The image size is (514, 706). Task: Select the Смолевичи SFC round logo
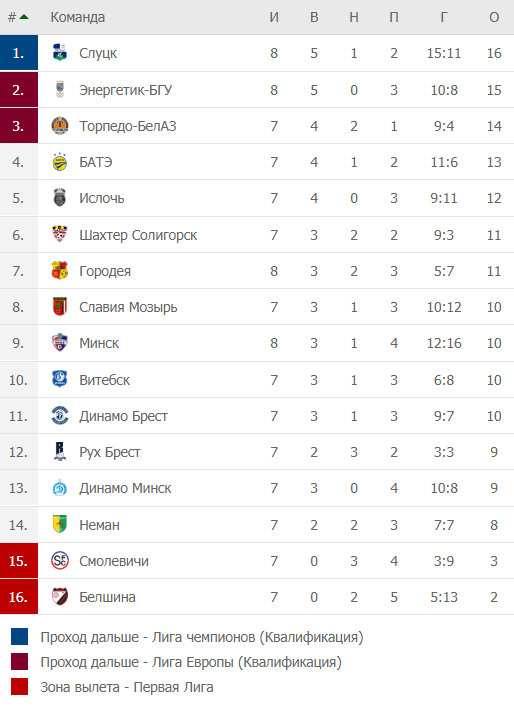point(59,561)
